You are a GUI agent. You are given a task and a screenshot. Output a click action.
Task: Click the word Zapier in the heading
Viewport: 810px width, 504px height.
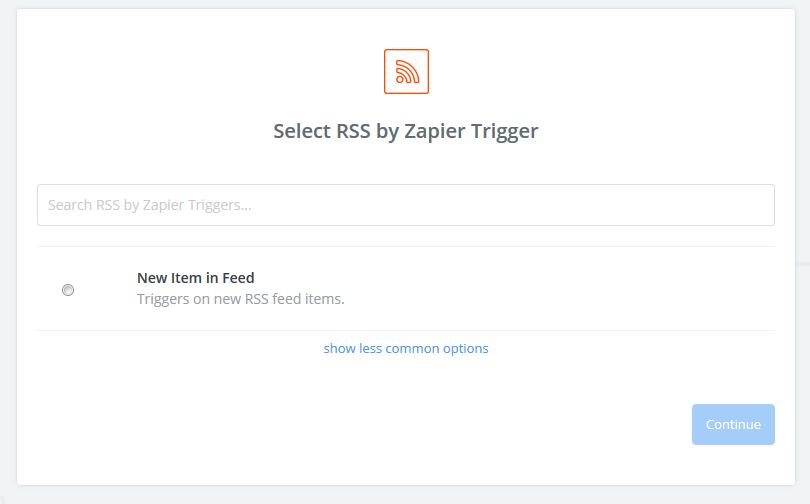(434, 132)
